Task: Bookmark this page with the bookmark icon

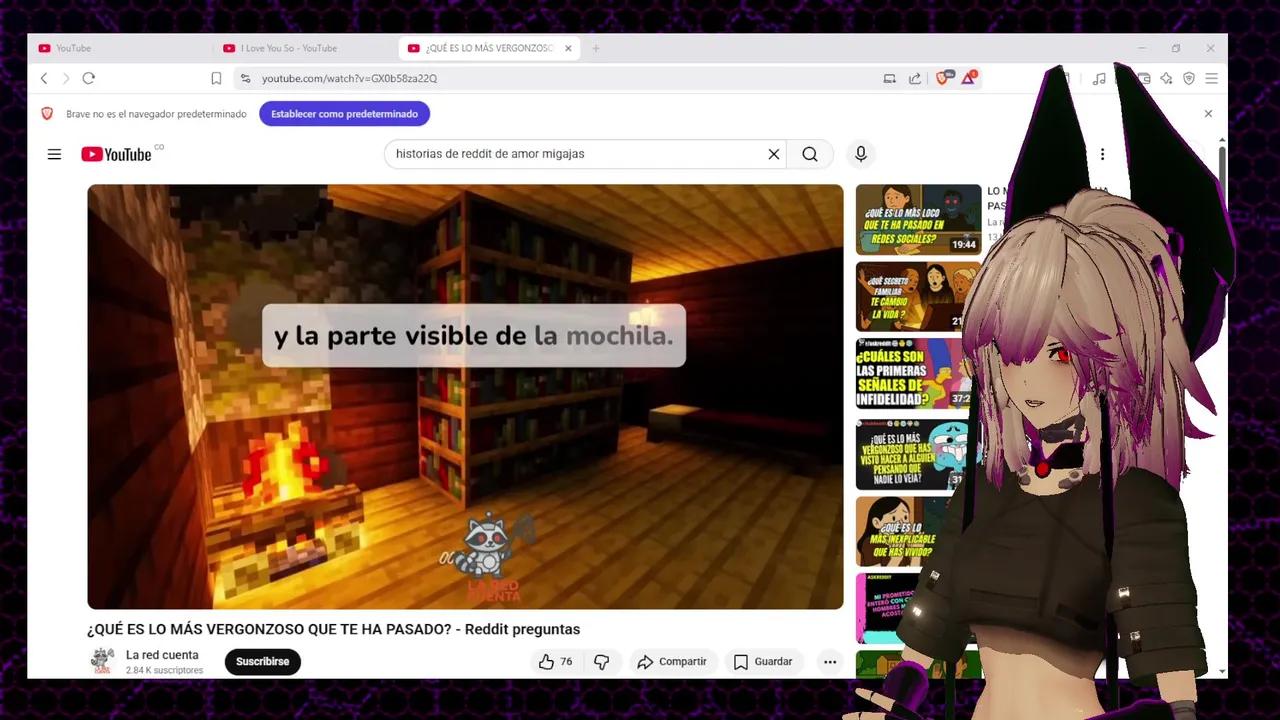Action: pos(216,78)
